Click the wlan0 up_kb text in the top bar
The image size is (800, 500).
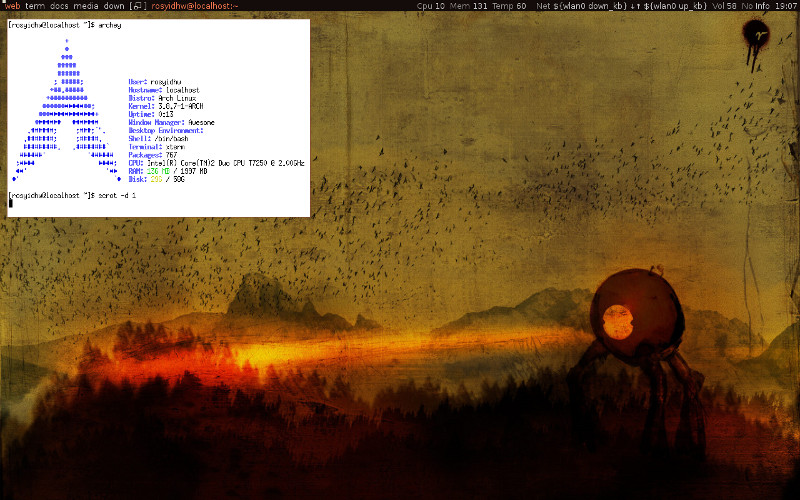pyautogui.click(x=674, y=6)
